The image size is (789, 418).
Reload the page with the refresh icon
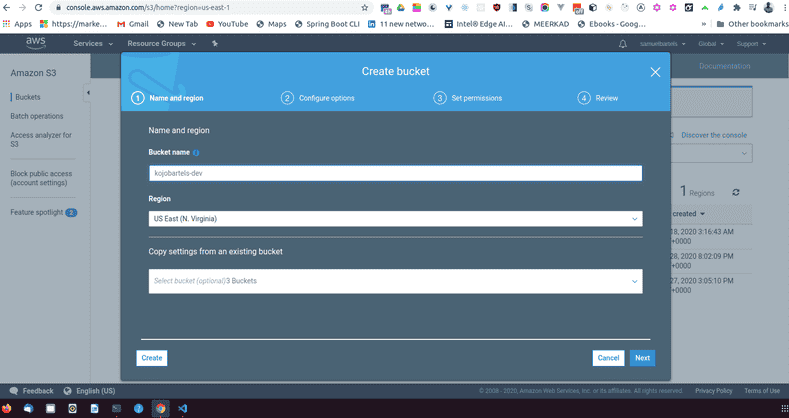click(x=38, y=8)
